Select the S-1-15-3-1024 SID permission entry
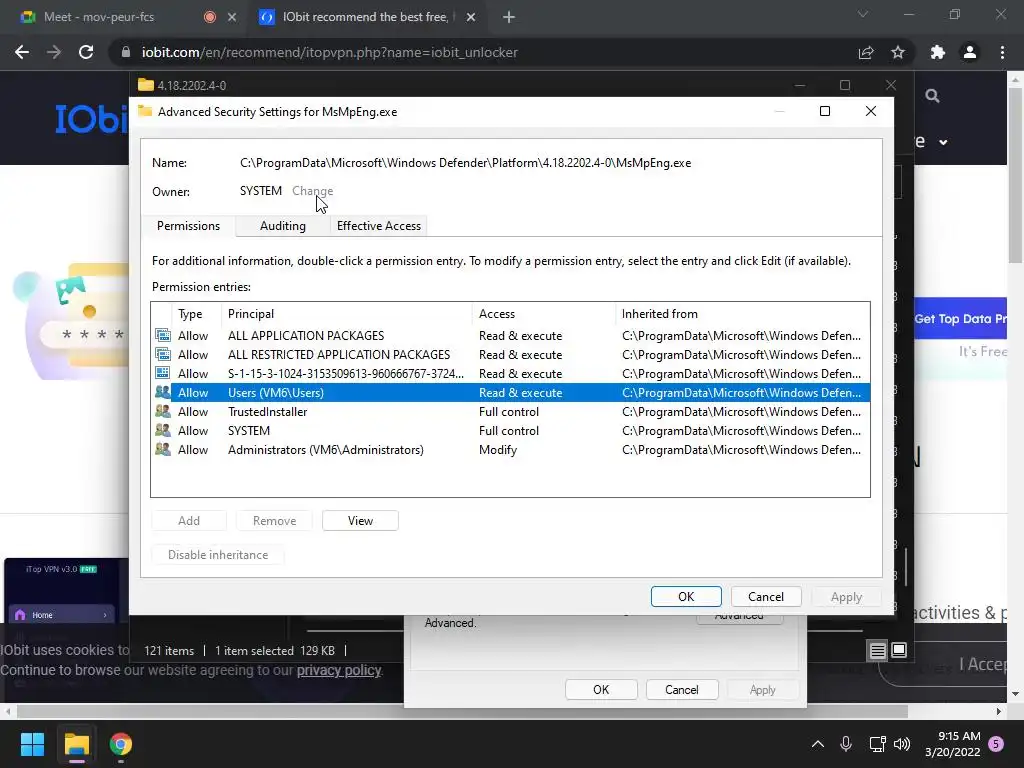1024x768 pixels. point(511,374)
